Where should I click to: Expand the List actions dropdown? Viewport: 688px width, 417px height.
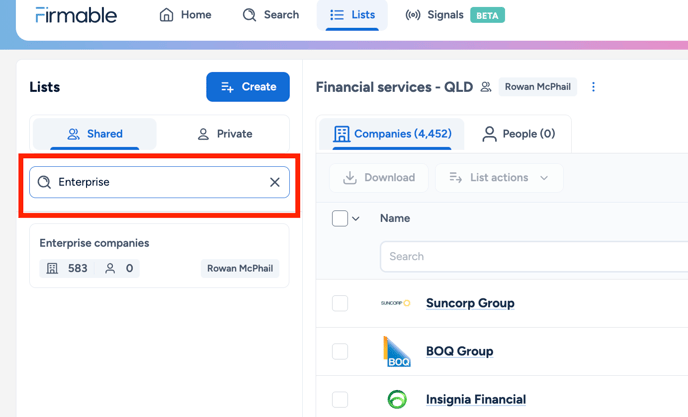[499, 178]
